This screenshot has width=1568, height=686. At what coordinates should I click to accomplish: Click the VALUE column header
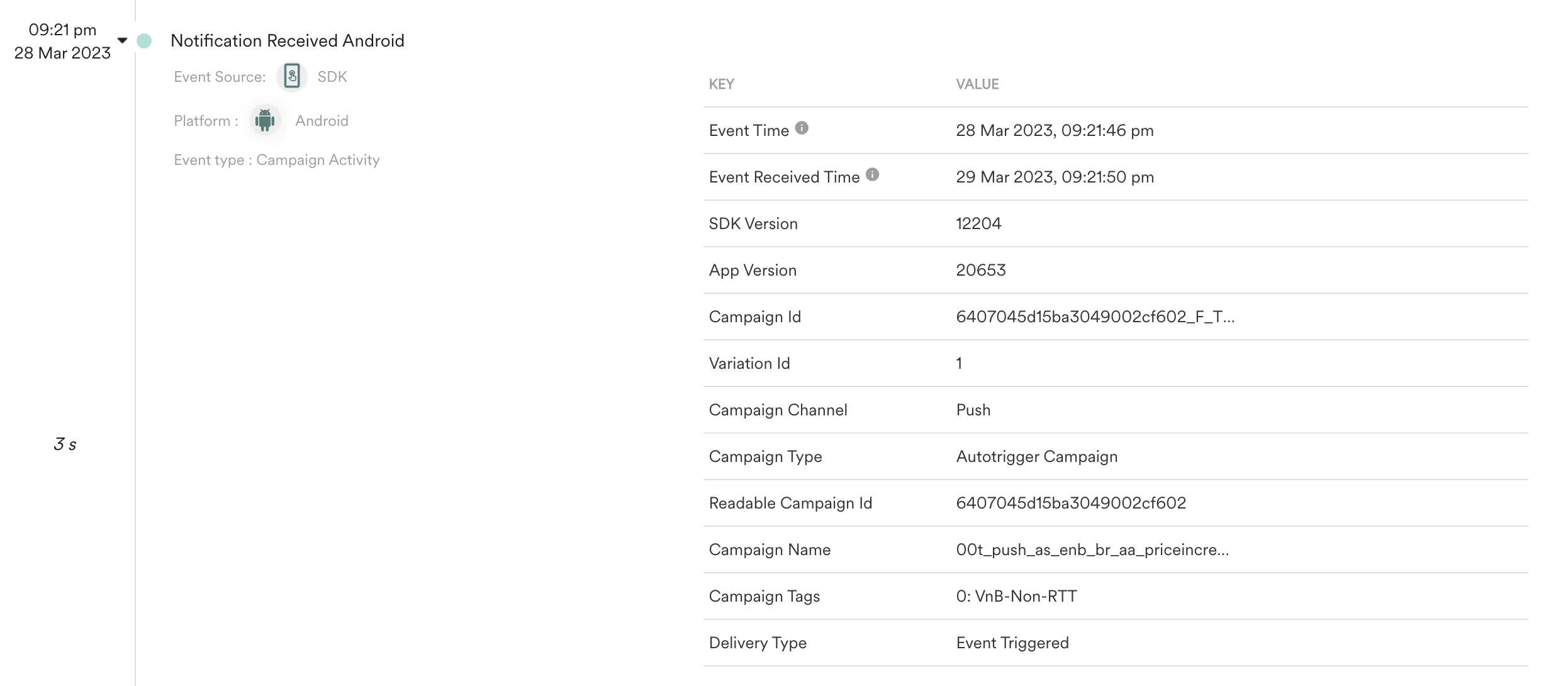coord(977,84)
